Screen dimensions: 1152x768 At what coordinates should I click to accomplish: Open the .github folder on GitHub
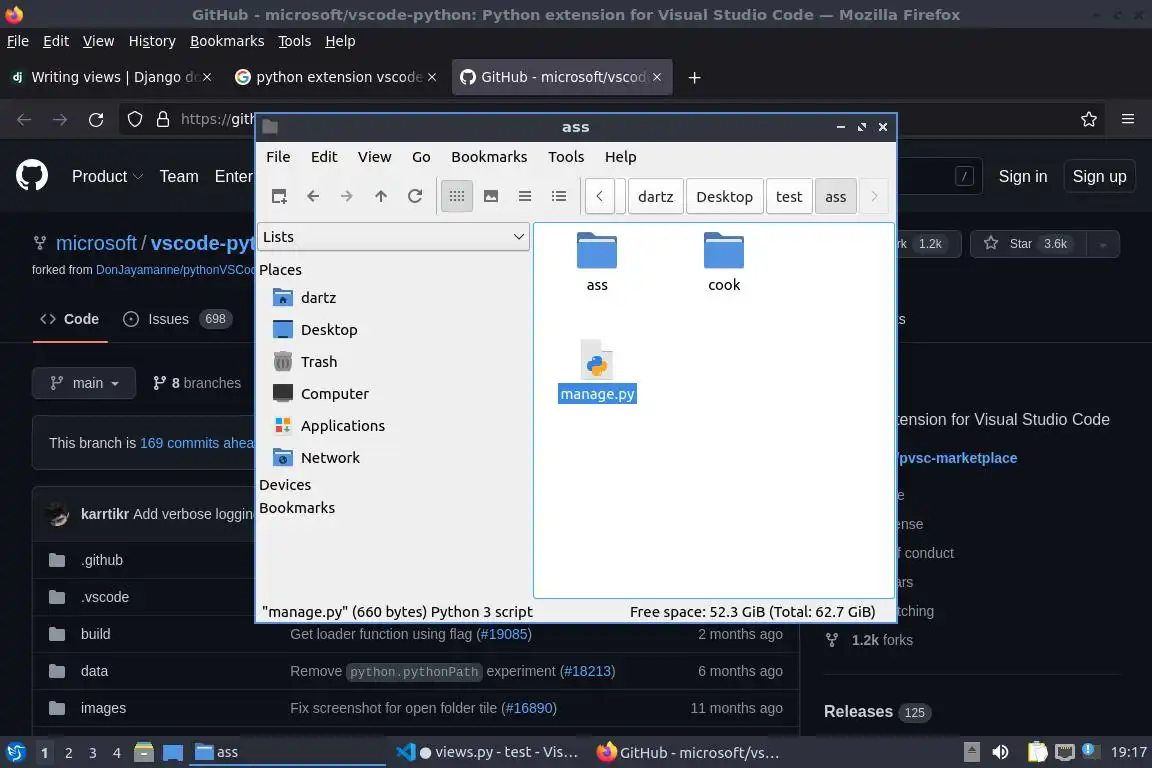pyautogui.click(x=102, y=560)
